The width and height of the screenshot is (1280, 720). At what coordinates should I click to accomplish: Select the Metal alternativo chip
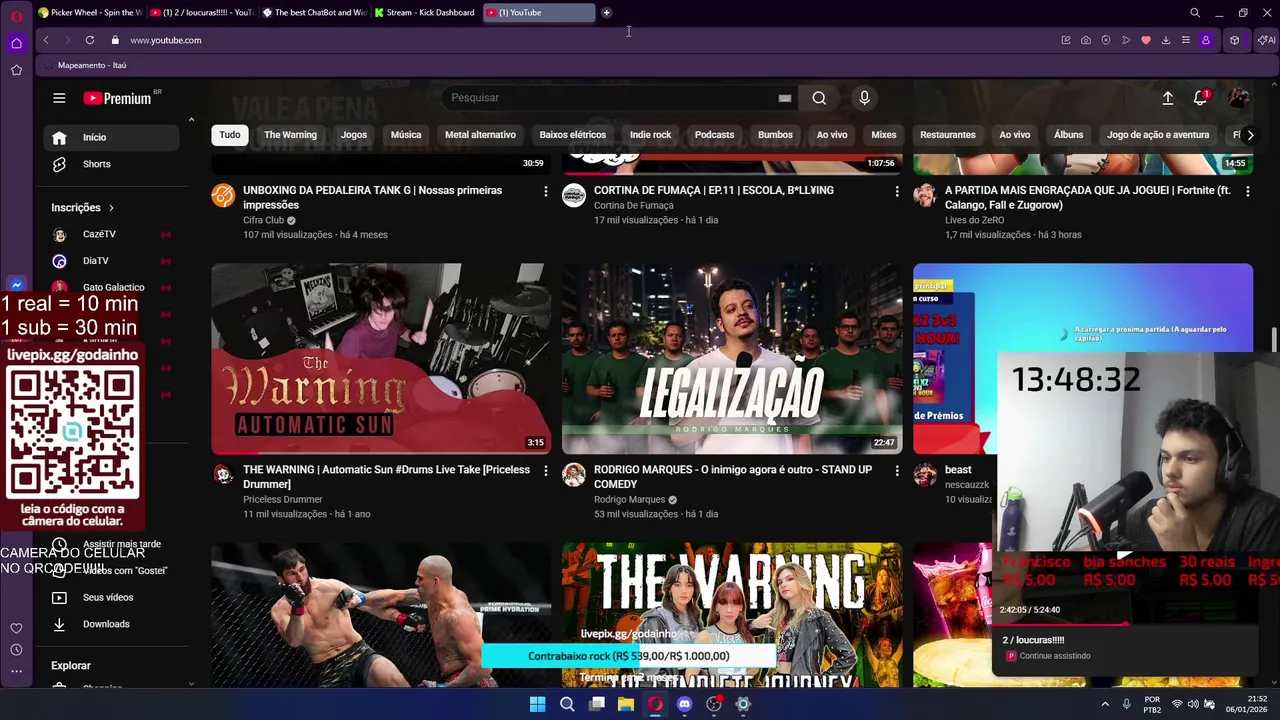tap(480, 135)
